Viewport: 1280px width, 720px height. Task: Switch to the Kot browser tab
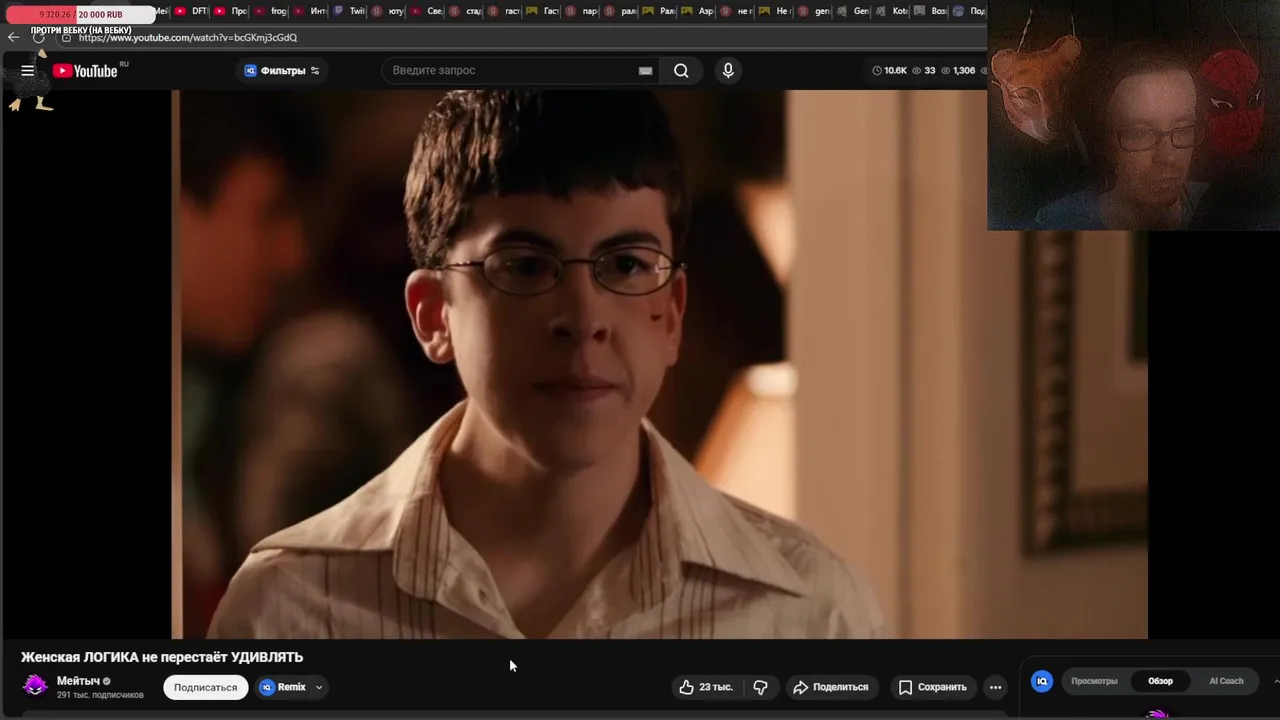click(893, 11)
